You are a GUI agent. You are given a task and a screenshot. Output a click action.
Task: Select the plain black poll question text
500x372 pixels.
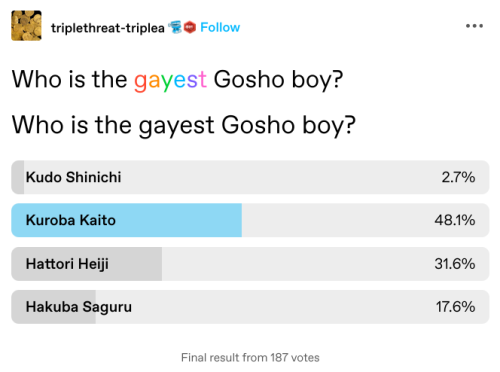(184, 126)
